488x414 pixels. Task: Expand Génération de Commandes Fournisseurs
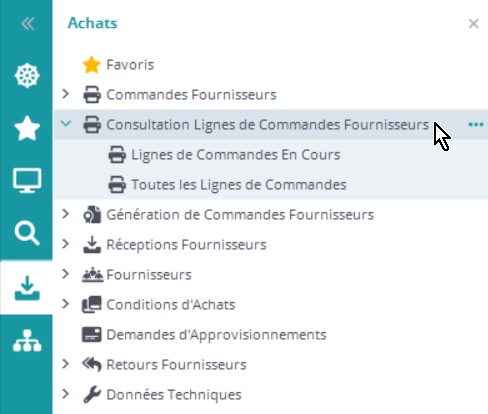click(66, 214)
